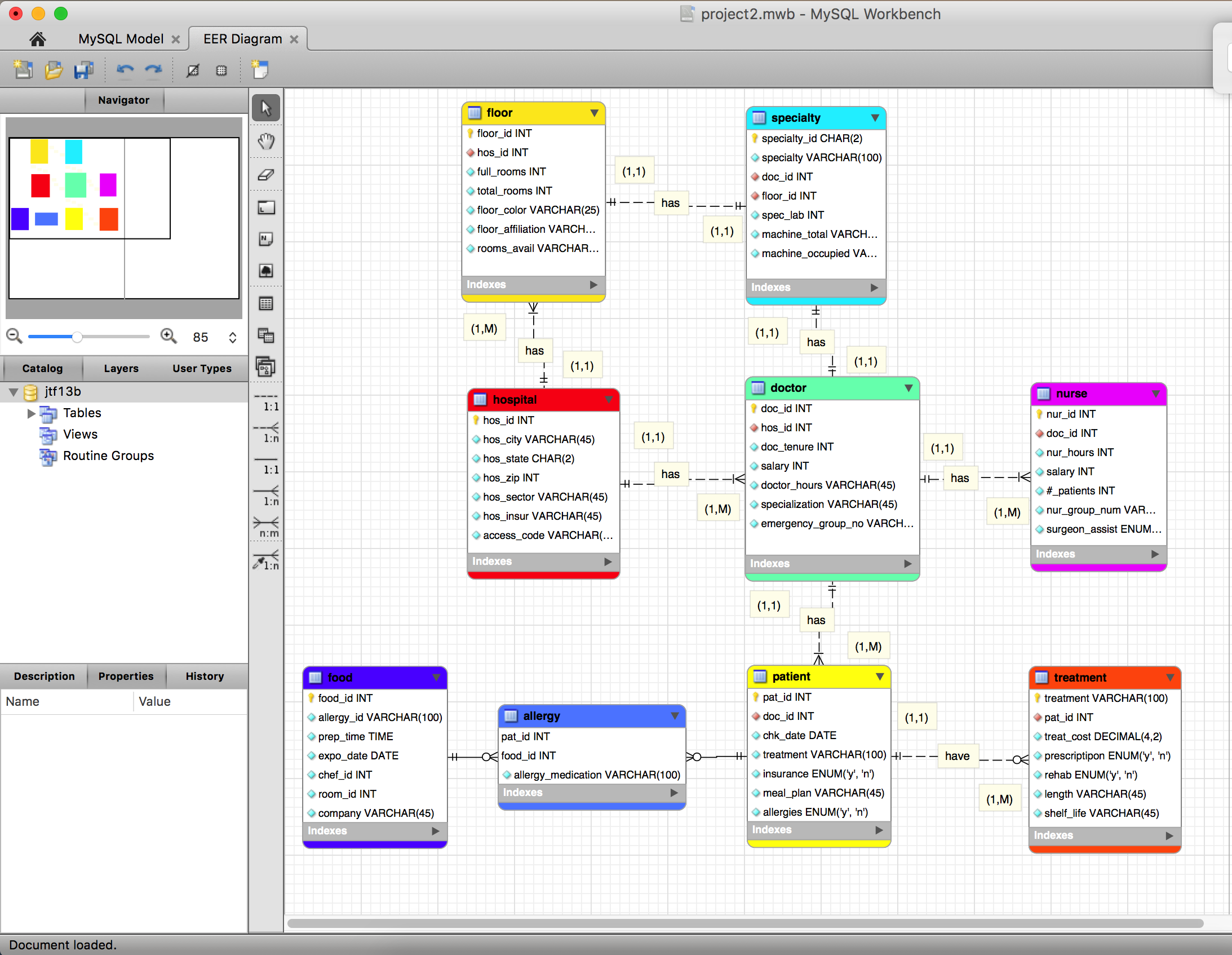Select the text note tool
Image resolution: width=1232 pixels, height=955 pixels.
click(x=265, y=240)
